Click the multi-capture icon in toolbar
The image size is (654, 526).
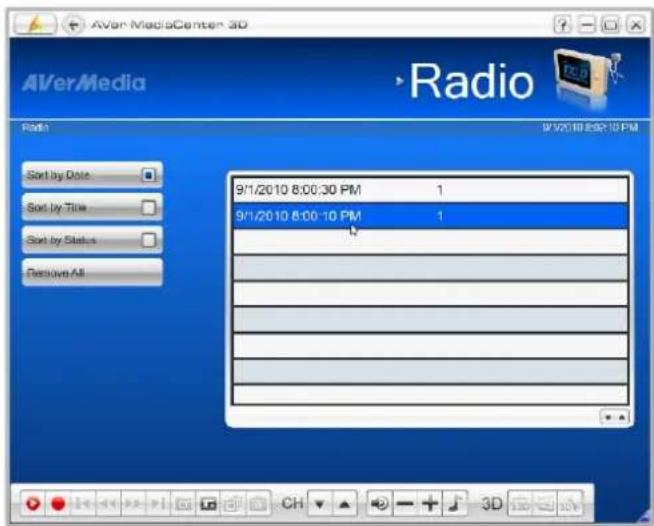click(x=233, y=504)
